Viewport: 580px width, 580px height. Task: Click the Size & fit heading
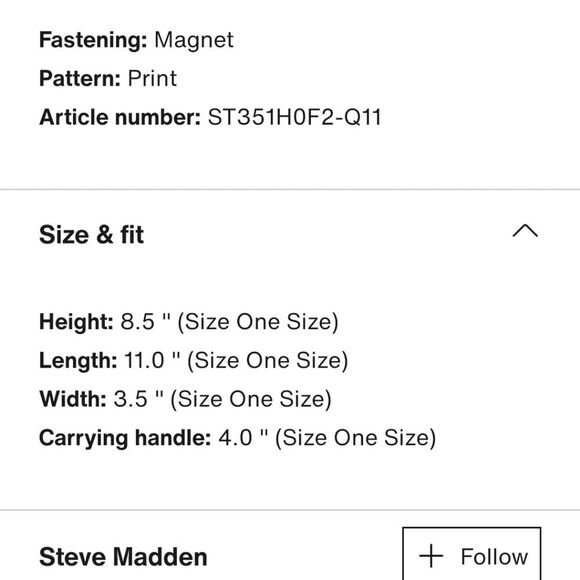coord(91,235)
